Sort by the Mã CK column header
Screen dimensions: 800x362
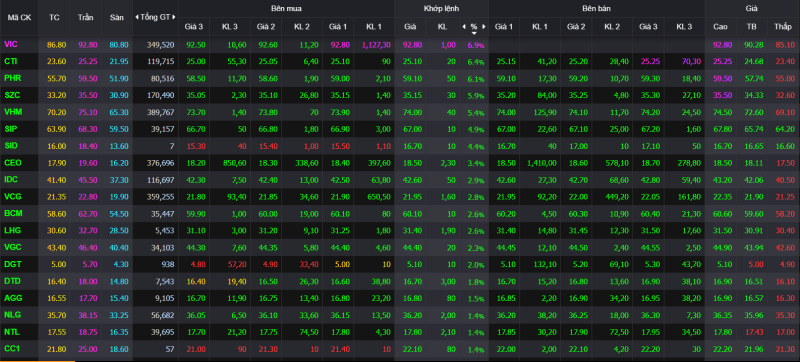tap(19, 17)
